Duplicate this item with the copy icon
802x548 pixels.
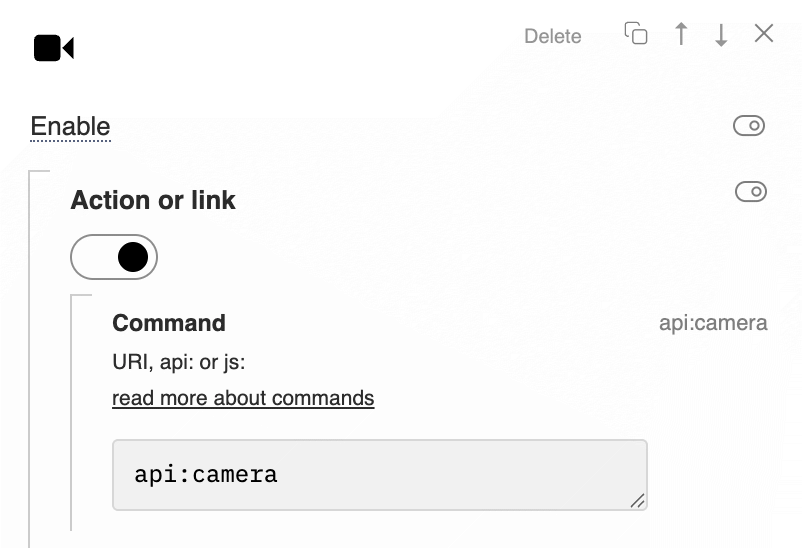click(636, 34)
